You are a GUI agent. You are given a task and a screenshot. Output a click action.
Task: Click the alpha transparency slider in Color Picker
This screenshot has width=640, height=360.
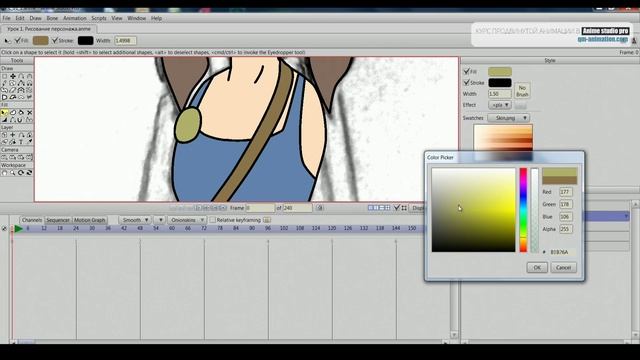(x=534, y=210)
